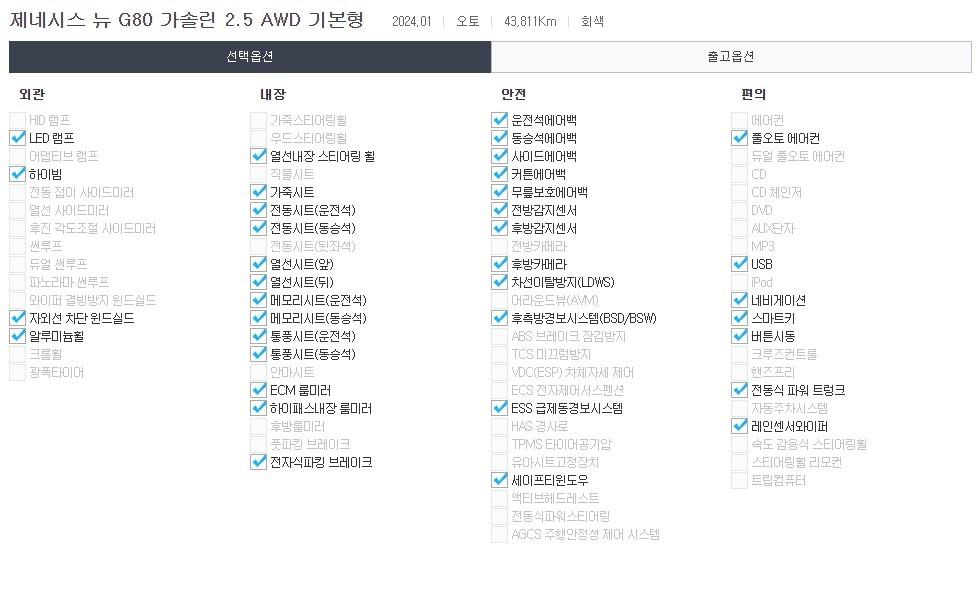Toggle 열선내장 스티어링 휠 checkbox
Screen dimensions: 977x597
point(259,156)
